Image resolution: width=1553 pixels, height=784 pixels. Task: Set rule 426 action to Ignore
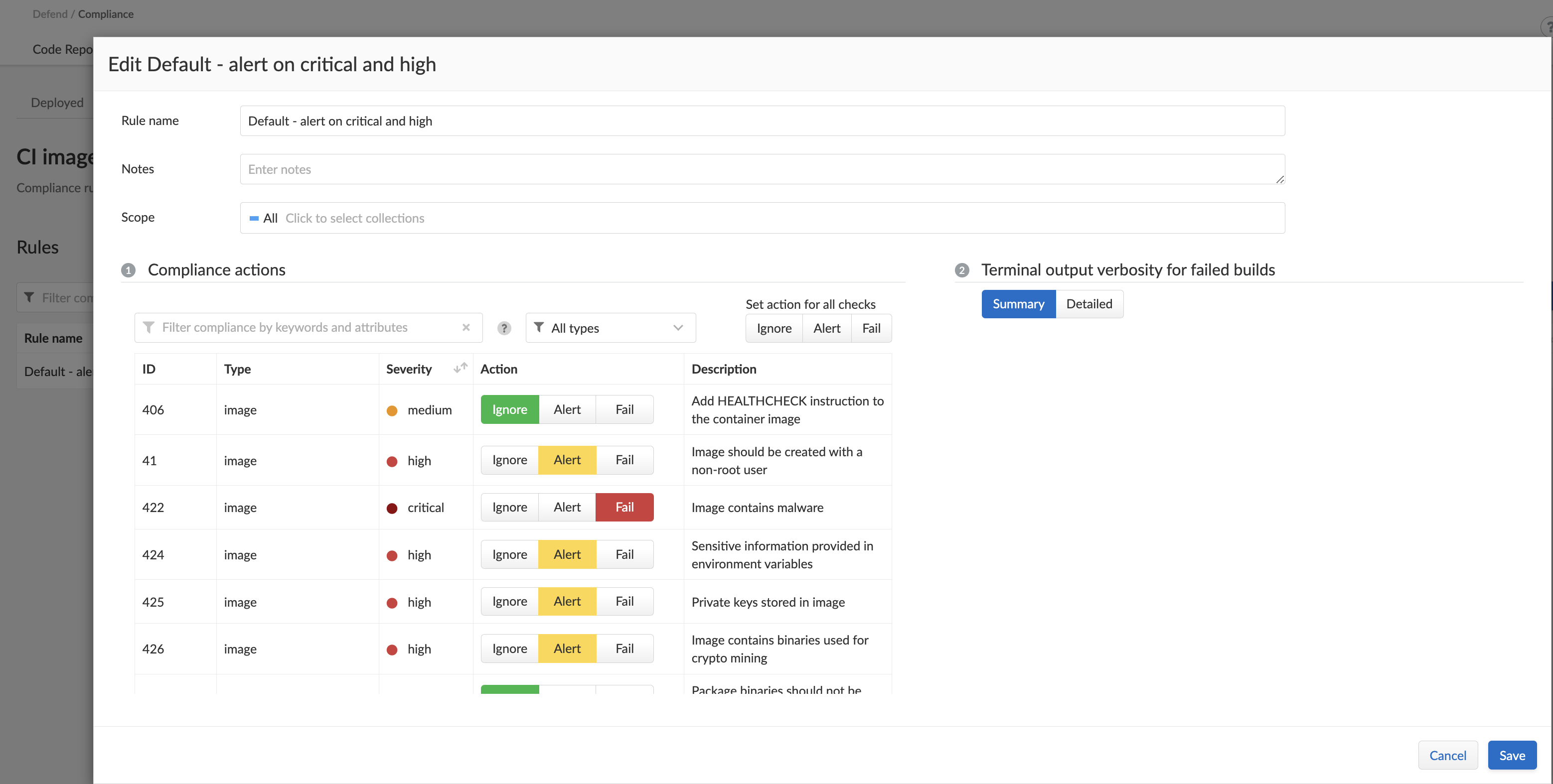tap(509, 649)
